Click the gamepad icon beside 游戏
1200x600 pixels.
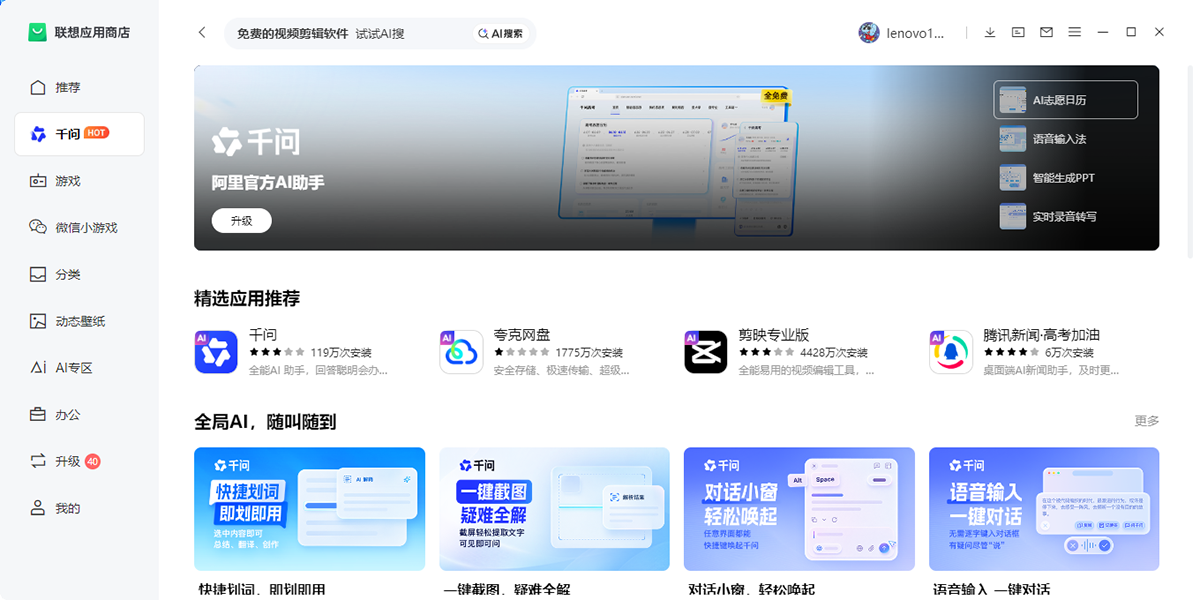click(38, 181)
